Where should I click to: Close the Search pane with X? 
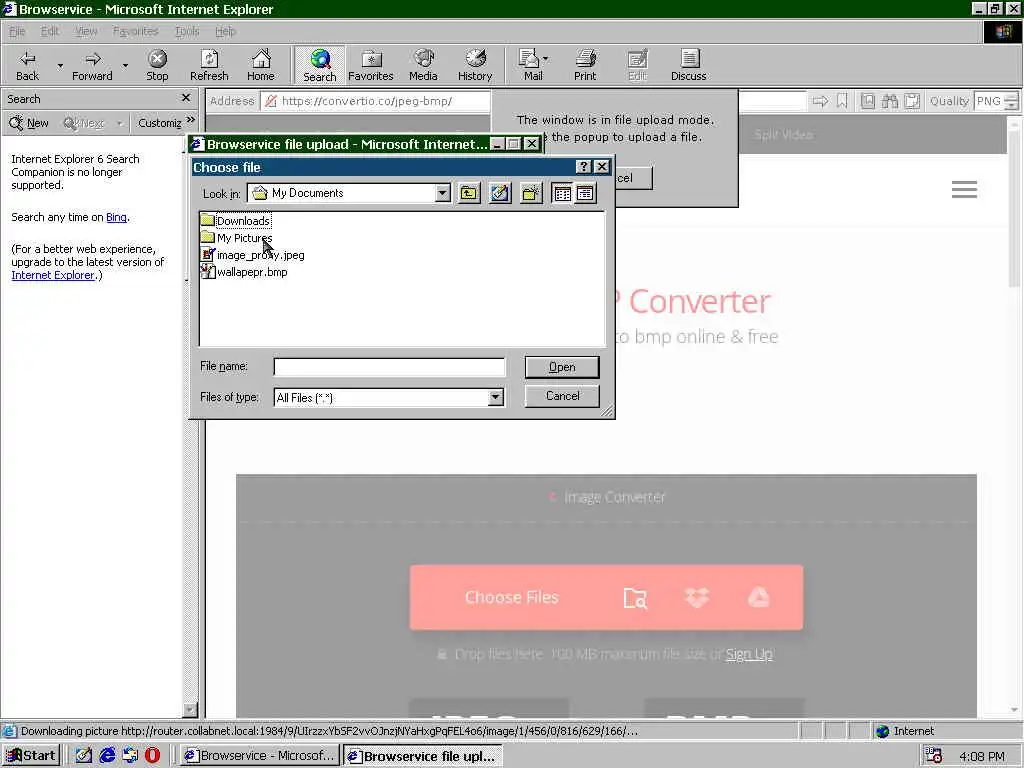tap(185, 98)
